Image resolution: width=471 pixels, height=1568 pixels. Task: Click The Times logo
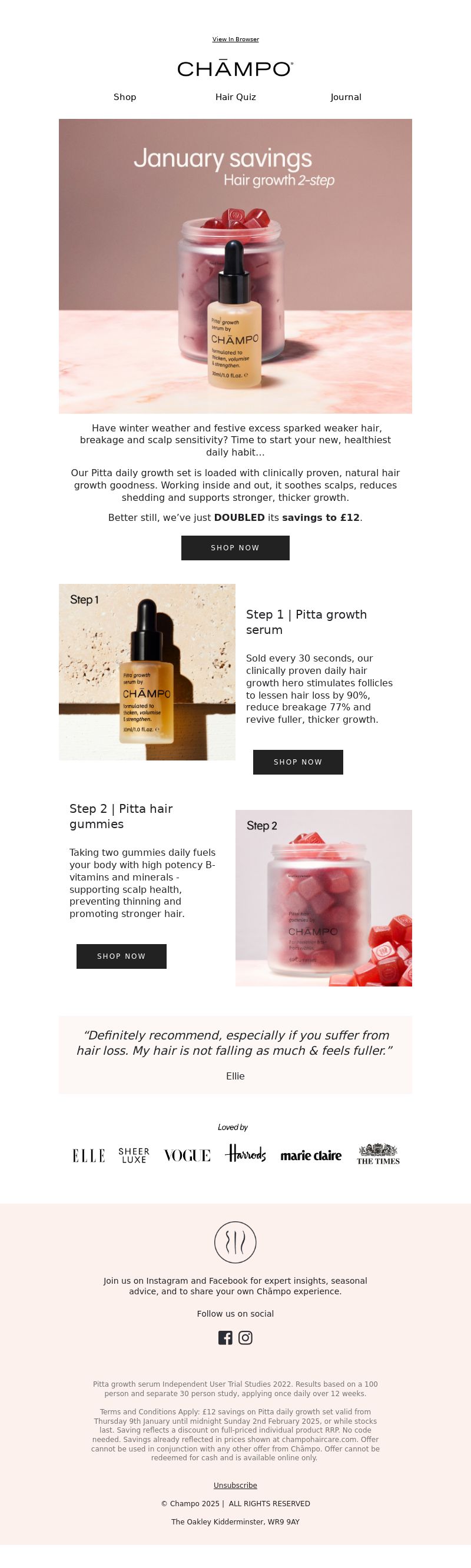pyautogui.click(x=378, y=1154)
